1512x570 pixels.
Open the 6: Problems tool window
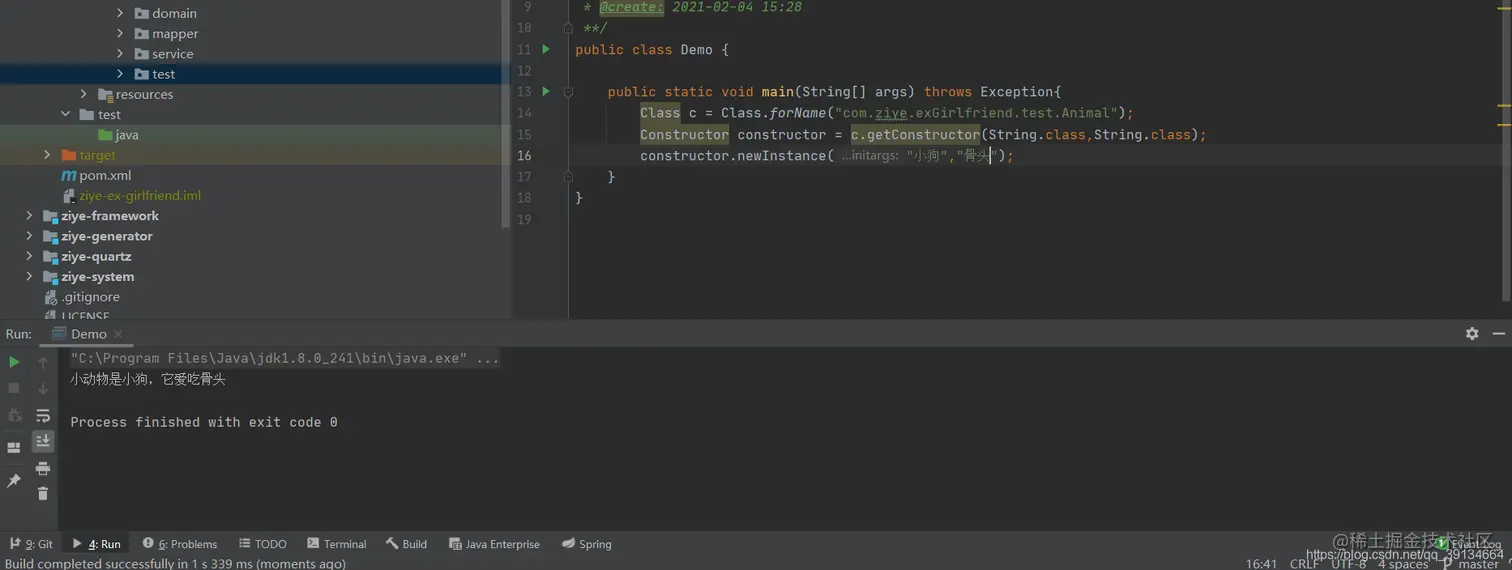tap(180, 544)
